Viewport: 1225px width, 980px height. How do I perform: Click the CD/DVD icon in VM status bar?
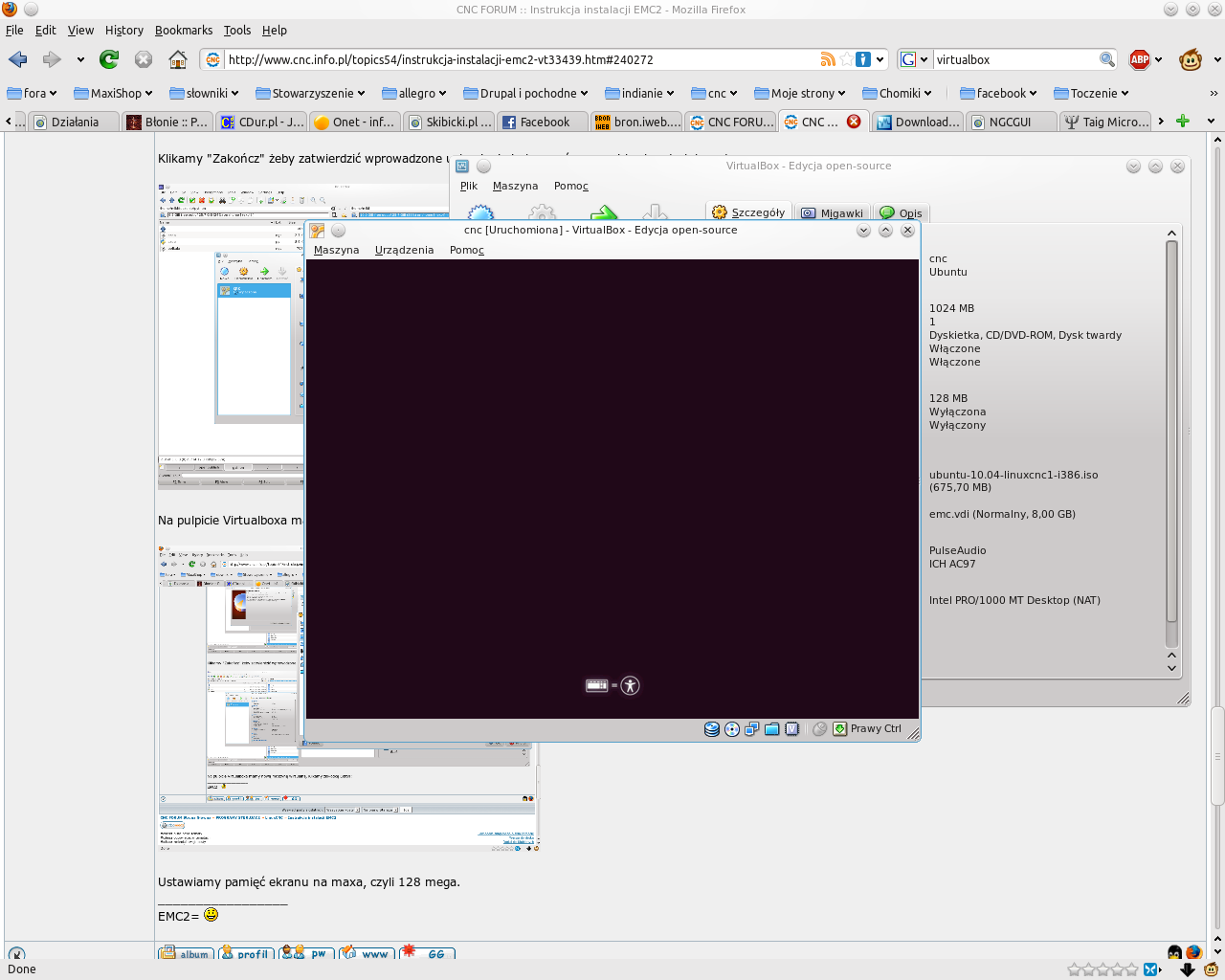(732, 729)
